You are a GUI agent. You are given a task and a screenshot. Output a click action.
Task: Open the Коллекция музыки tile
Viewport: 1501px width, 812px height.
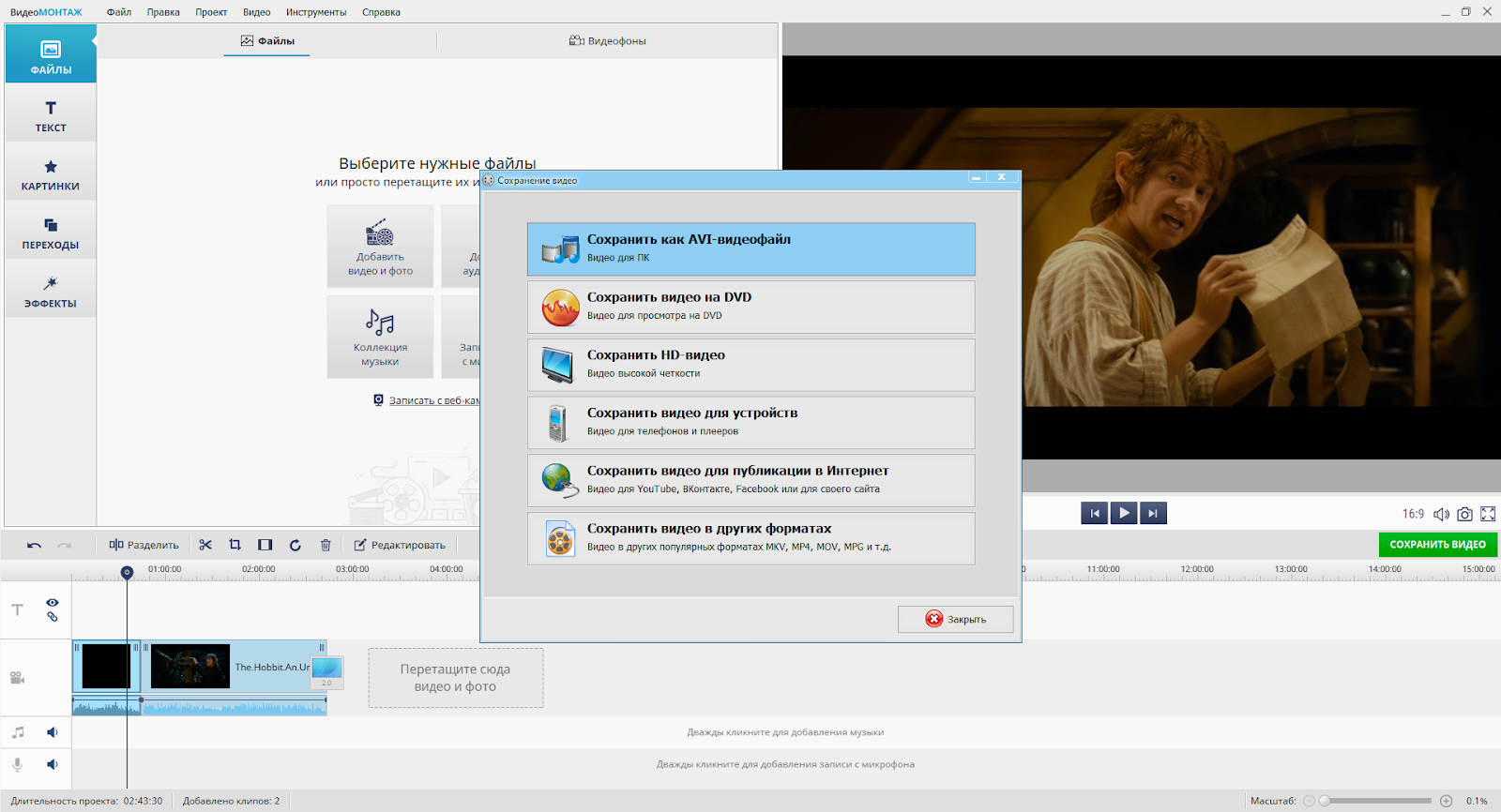tap(380, 337)
